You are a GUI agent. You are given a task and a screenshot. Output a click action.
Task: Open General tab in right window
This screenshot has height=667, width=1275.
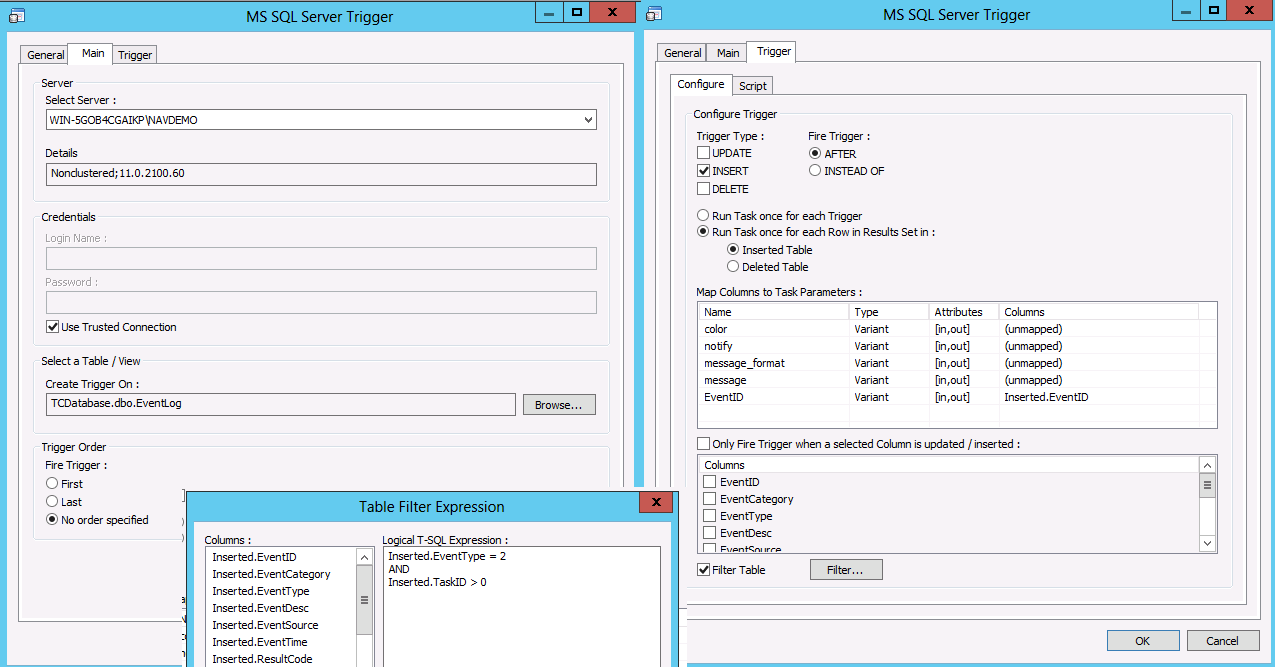tap(683, 53)
